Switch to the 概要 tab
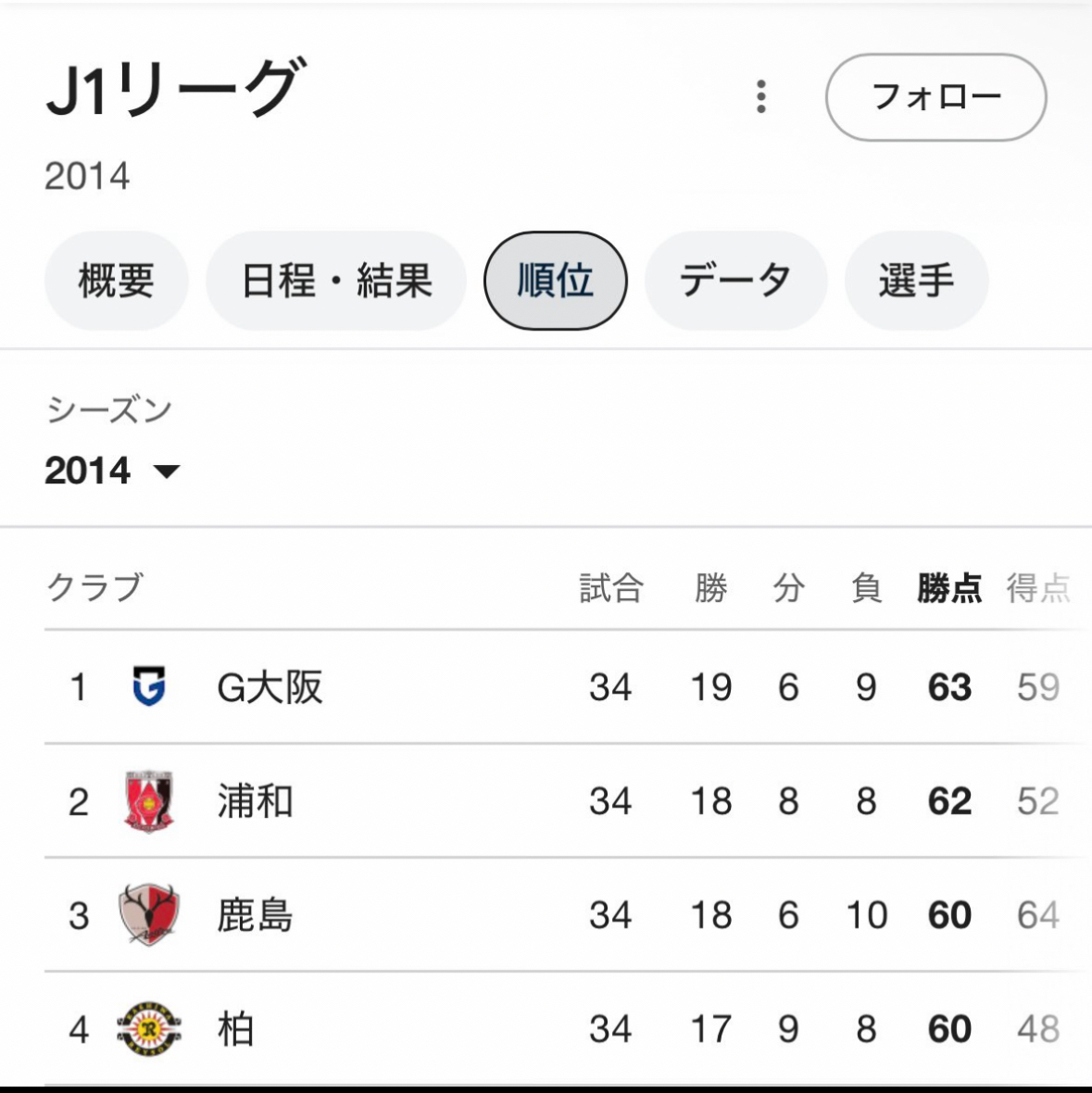 pyautogui.click(x=117, y=281)
